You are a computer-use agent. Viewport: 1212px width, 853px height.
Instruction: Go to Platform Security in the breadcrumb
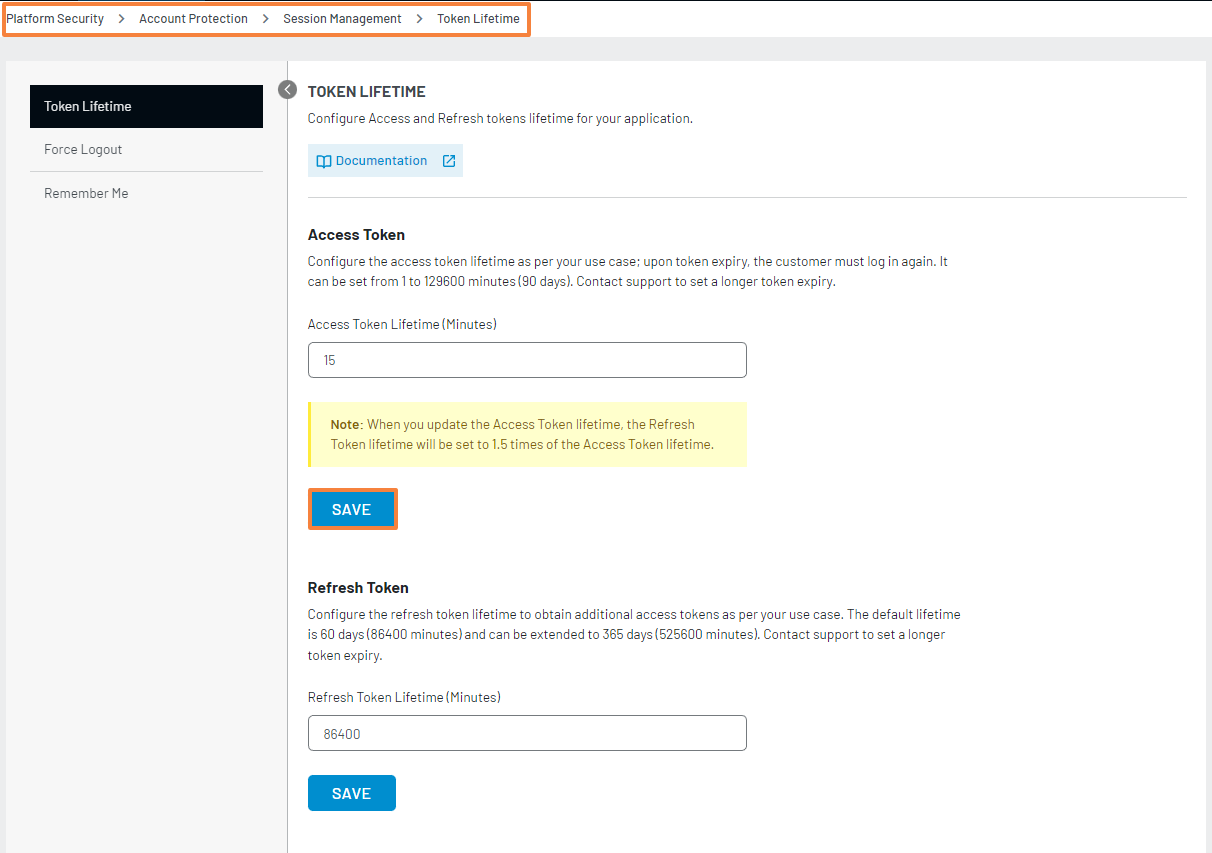point(55,19)
